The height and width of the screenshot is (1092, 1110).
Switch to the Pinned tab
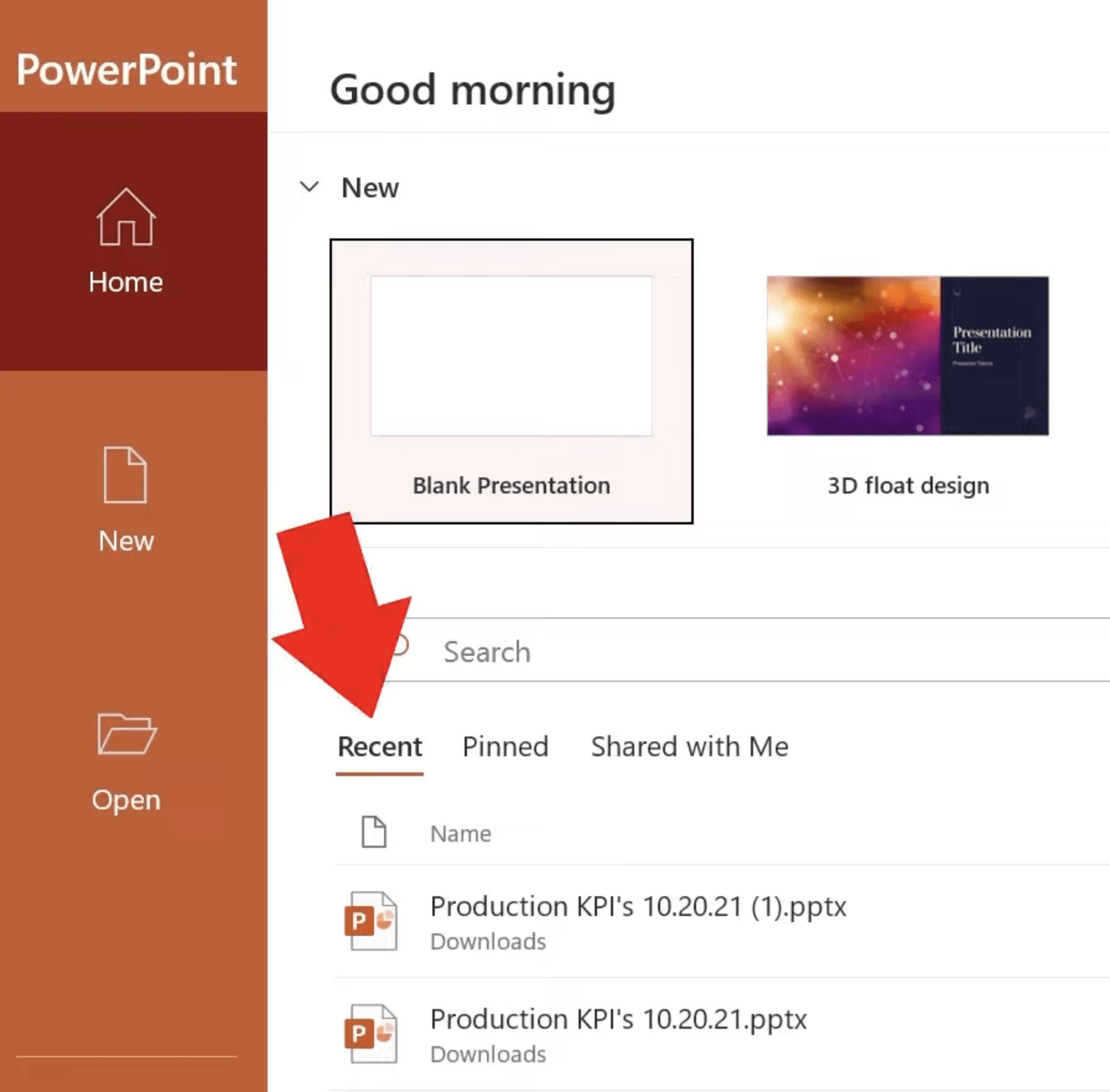pyautogui.click(x=505, y=747)
